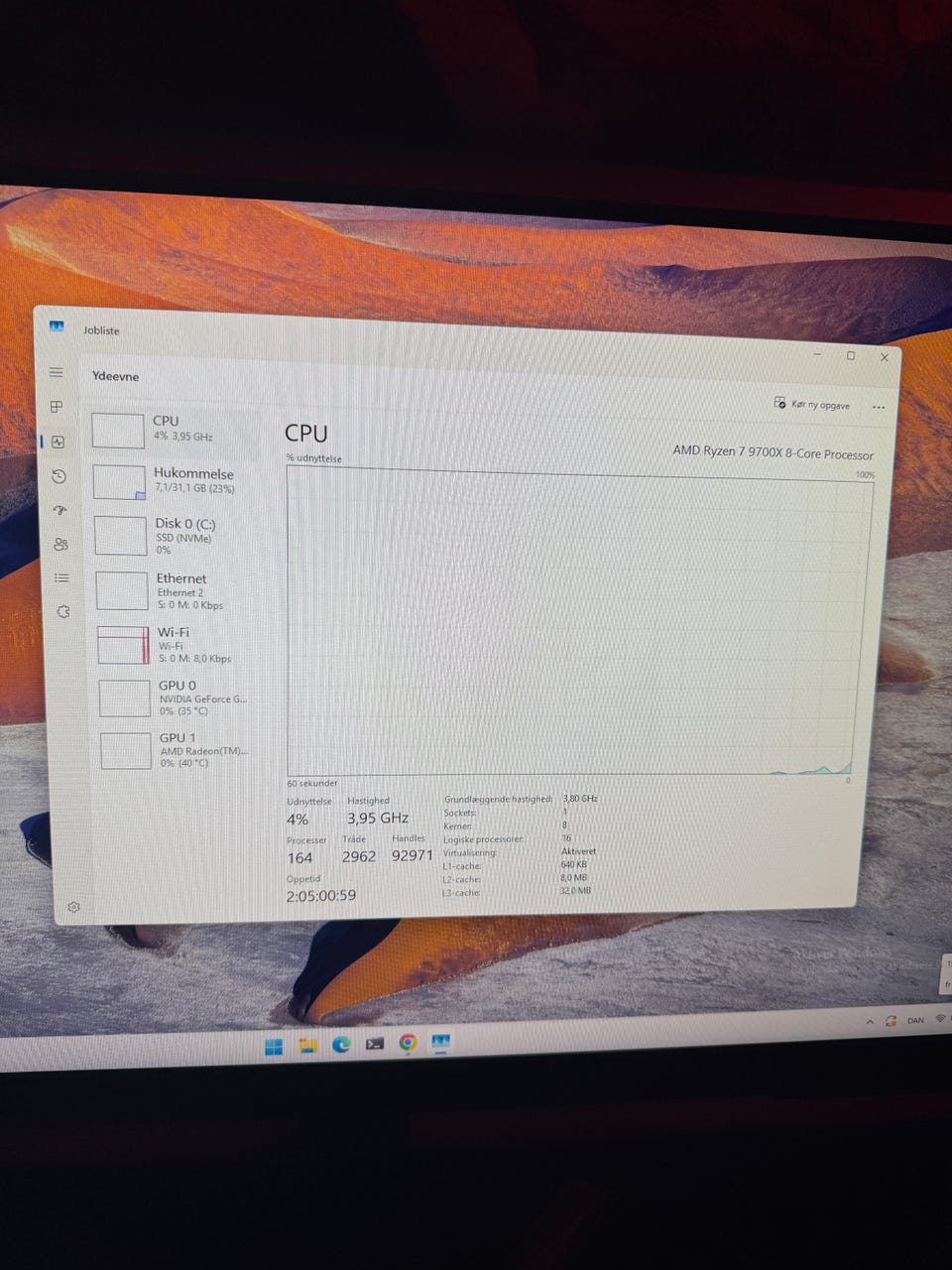Screen dimensions: 952x1270
Task: Open the Windows Start button
Action: [x=275, y=1046]
